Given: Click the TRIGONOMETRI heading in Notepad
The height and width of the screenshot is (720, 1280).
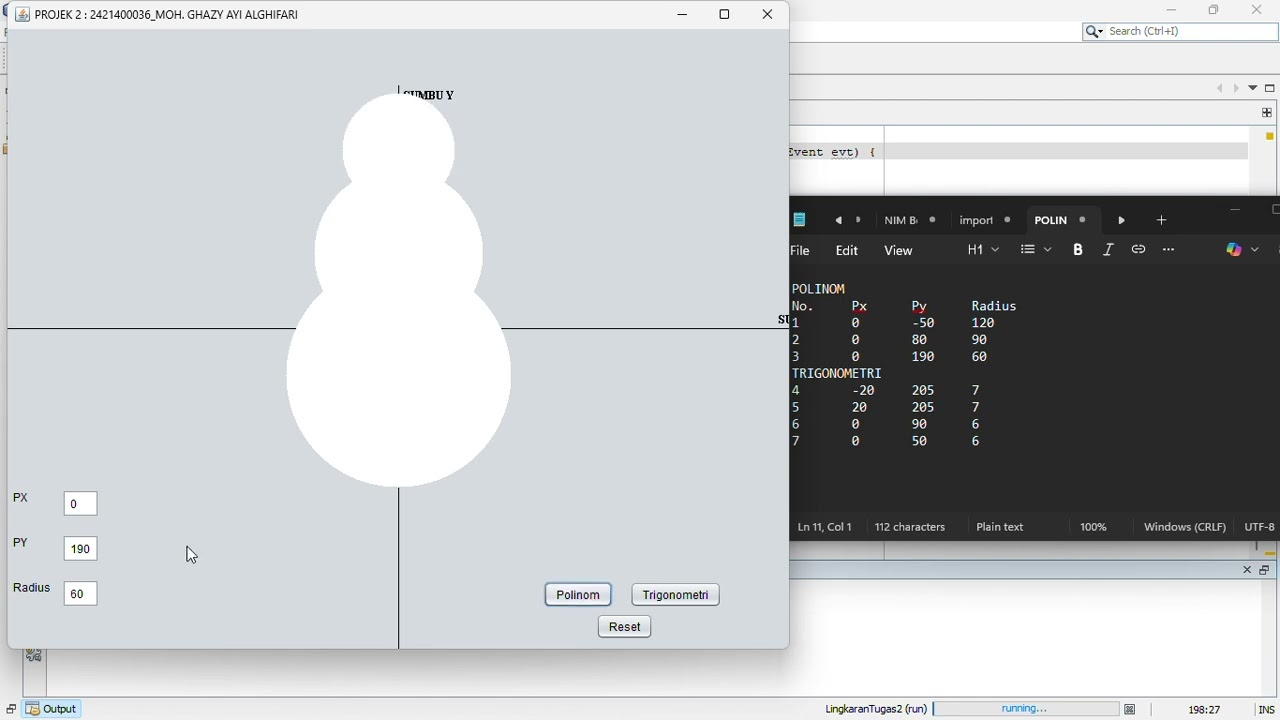Looking at the screenshot, I should [x=837, y=373].
